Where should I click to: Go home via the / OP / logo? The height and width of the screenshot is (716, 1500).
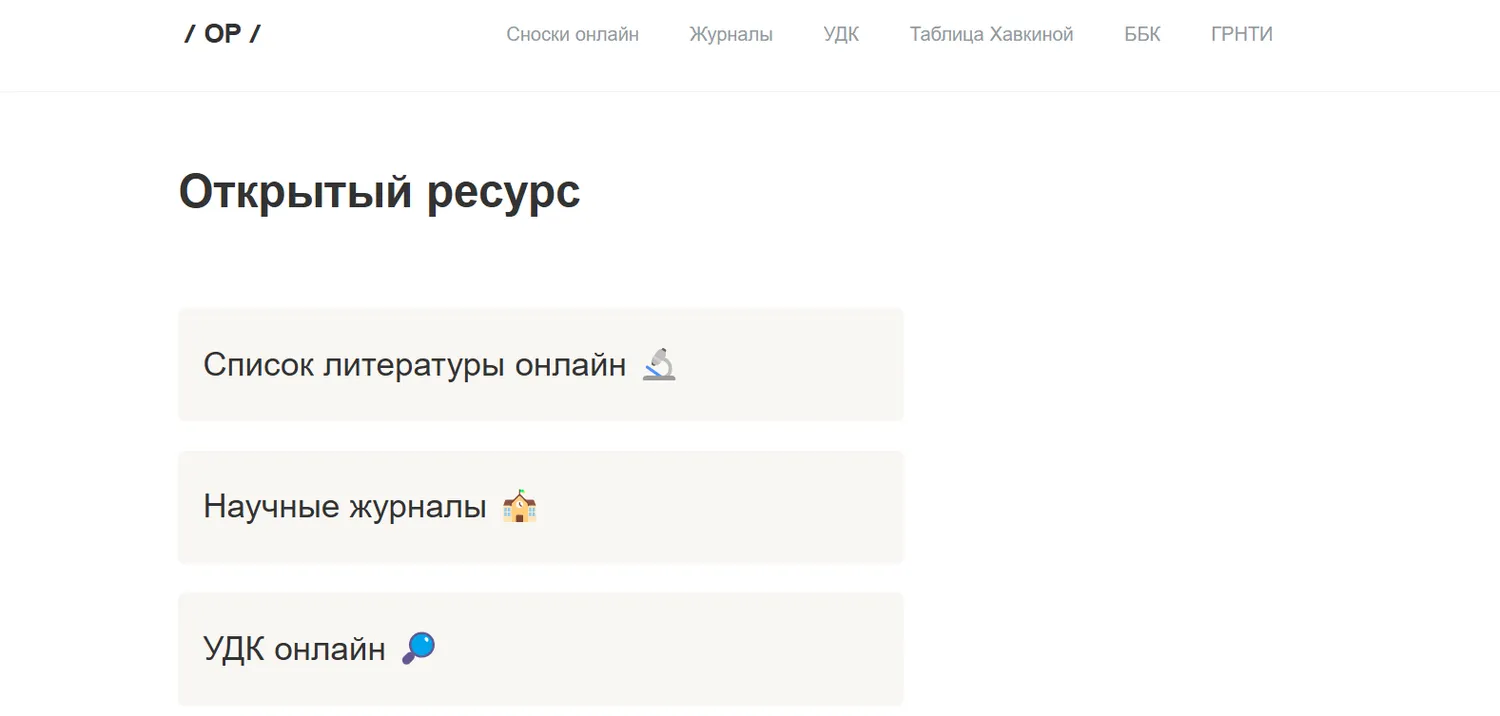pos(222,34)
